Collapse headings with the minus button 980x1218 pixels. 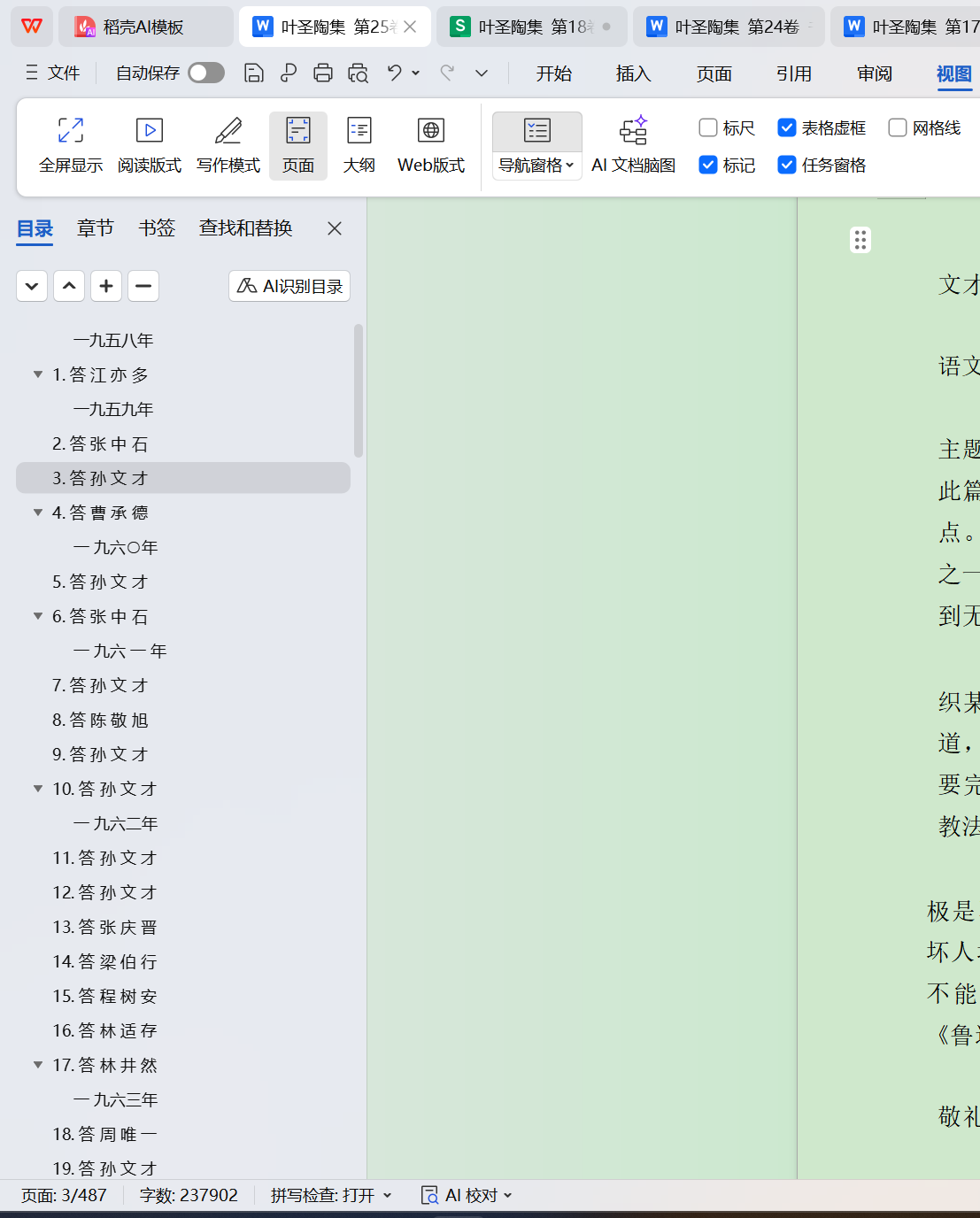tap(143, 286)
